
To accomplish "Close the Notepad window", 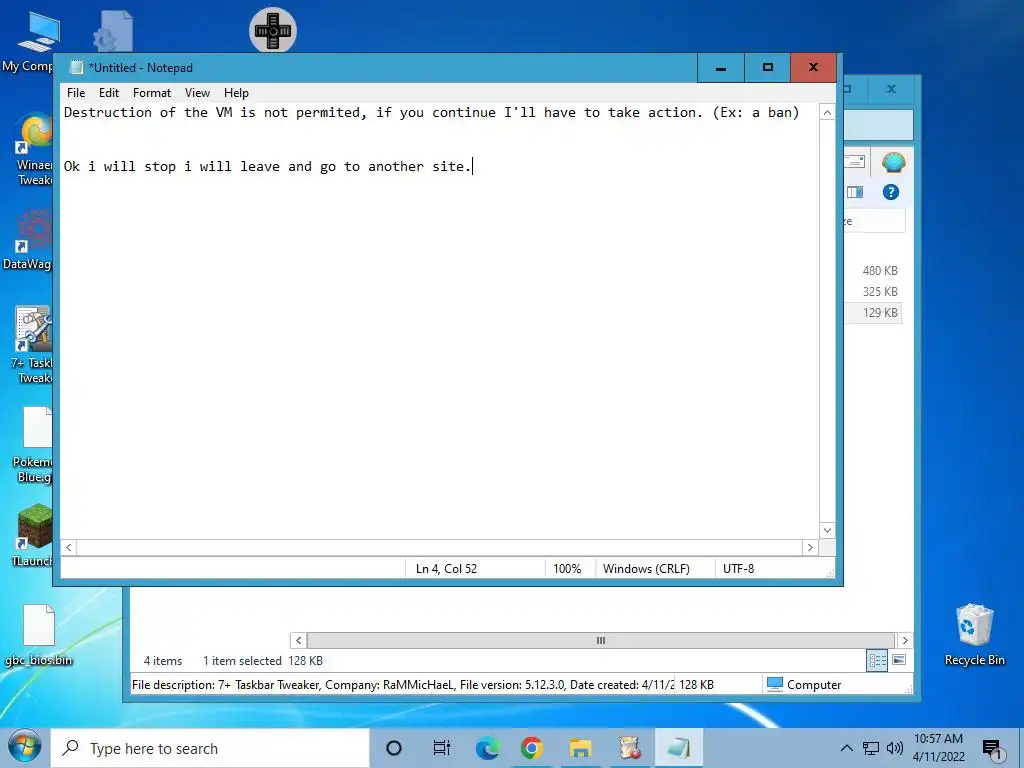I will point(813,68).
